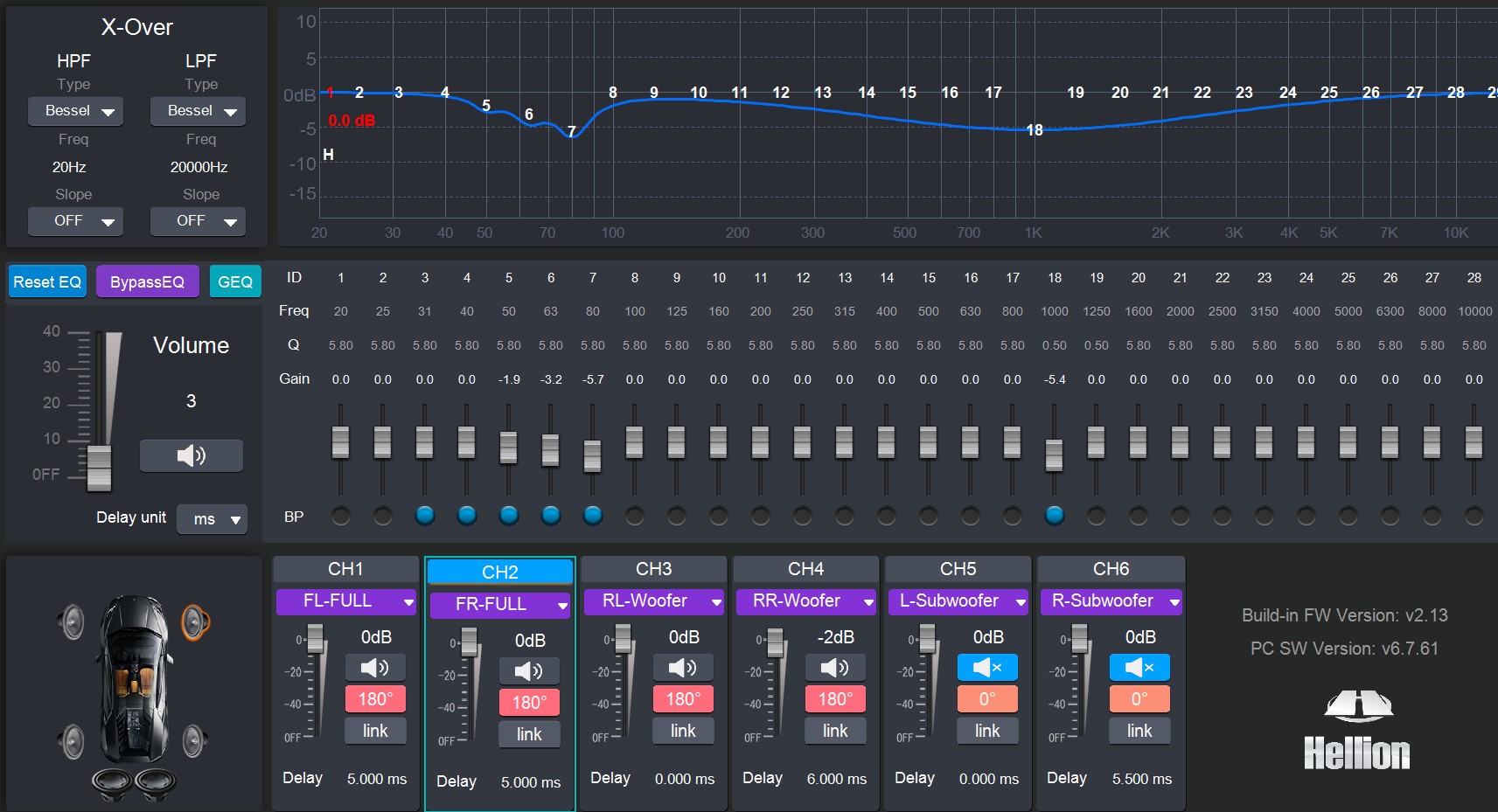Select the CH2 channel tab
1498x812 pixels.
(499, 572)
